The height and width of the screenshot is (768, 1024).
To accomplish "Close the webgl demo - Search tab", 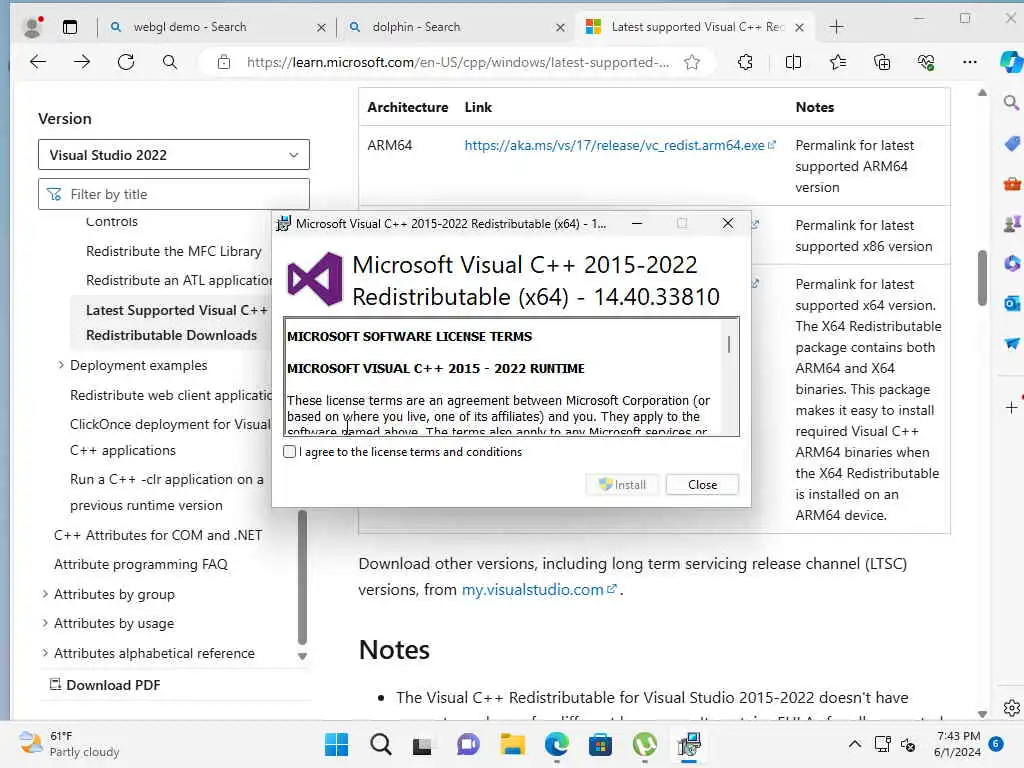I will pyautogui.click(x=321, y=27).
